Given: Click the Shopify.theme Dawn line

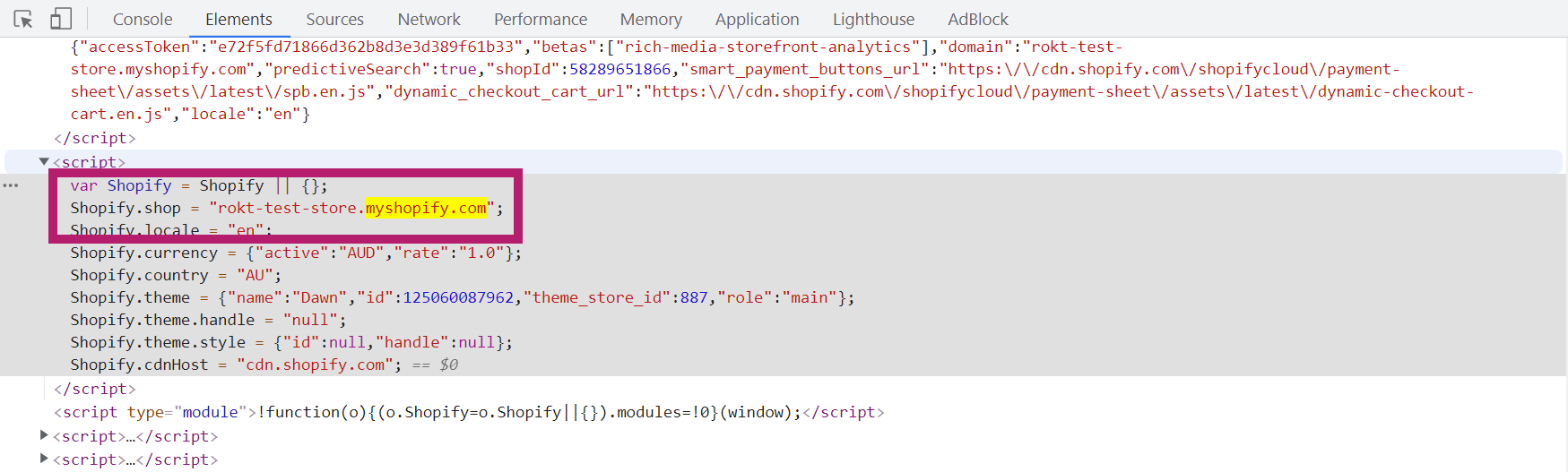Looking at the screenshot, I should (x=463, y=297).
